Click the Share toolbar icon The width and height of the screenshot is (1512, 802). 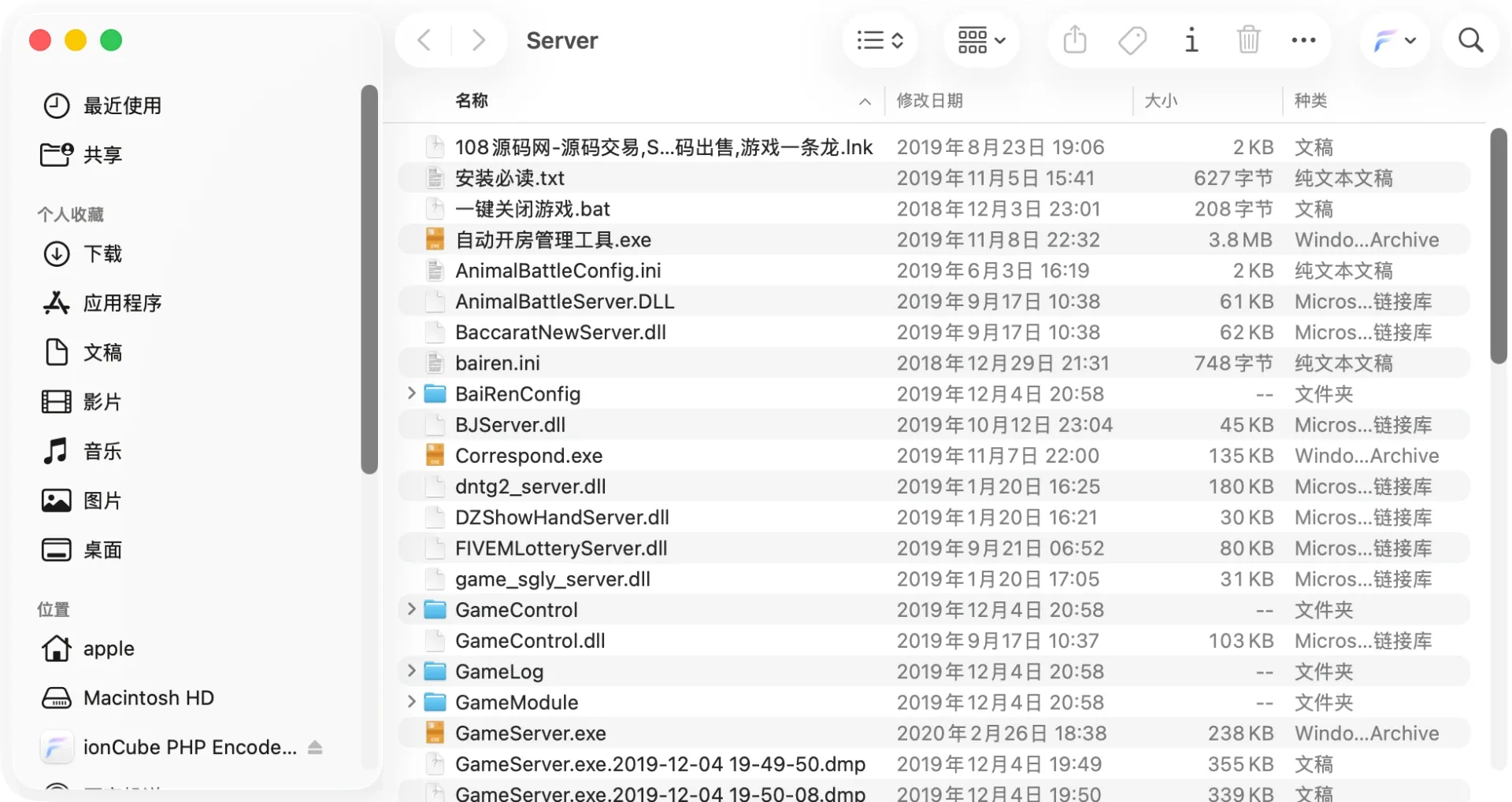tap(1075, 40)
